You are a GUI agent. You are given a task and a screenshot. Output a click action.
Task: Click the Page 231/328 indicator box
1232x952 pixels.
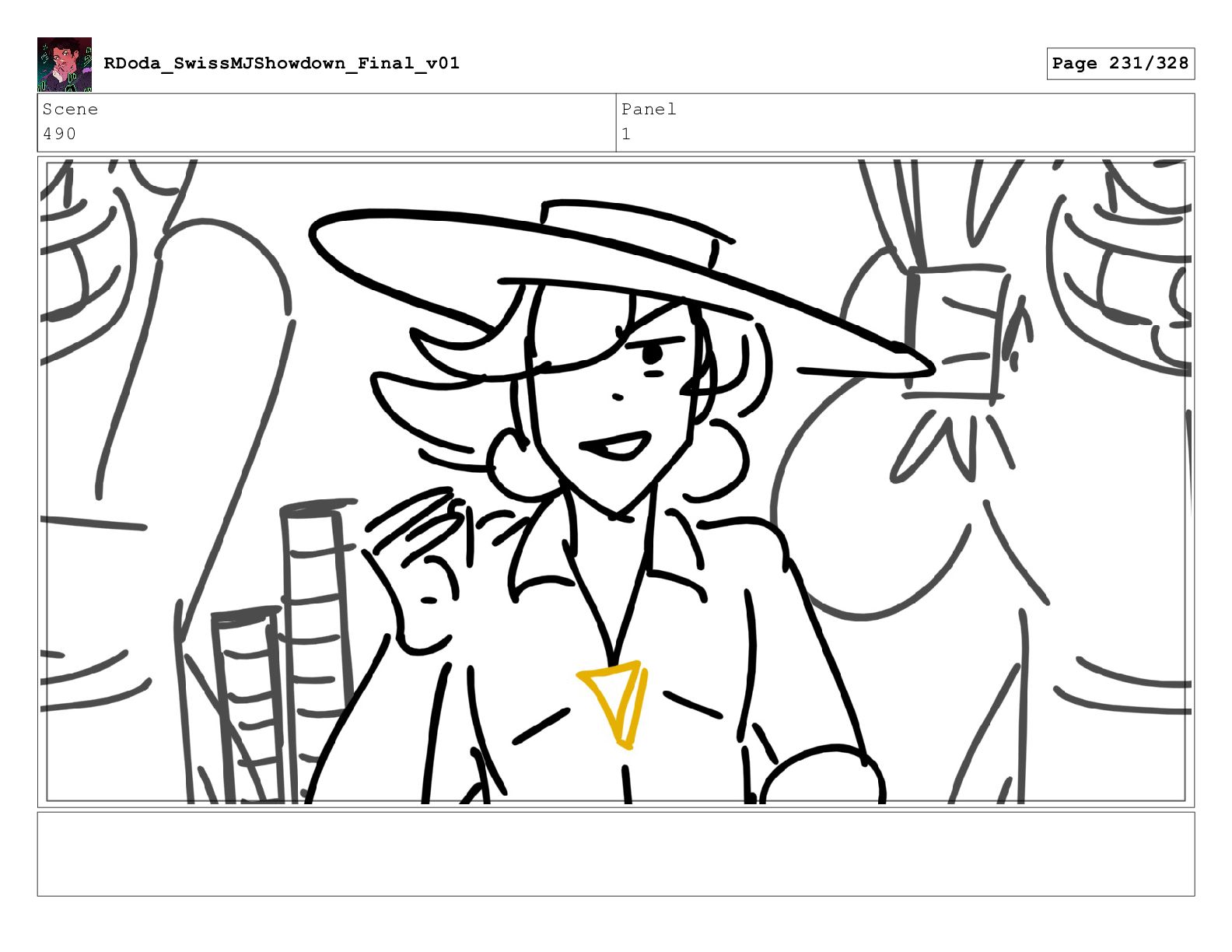click(1120, 63)
